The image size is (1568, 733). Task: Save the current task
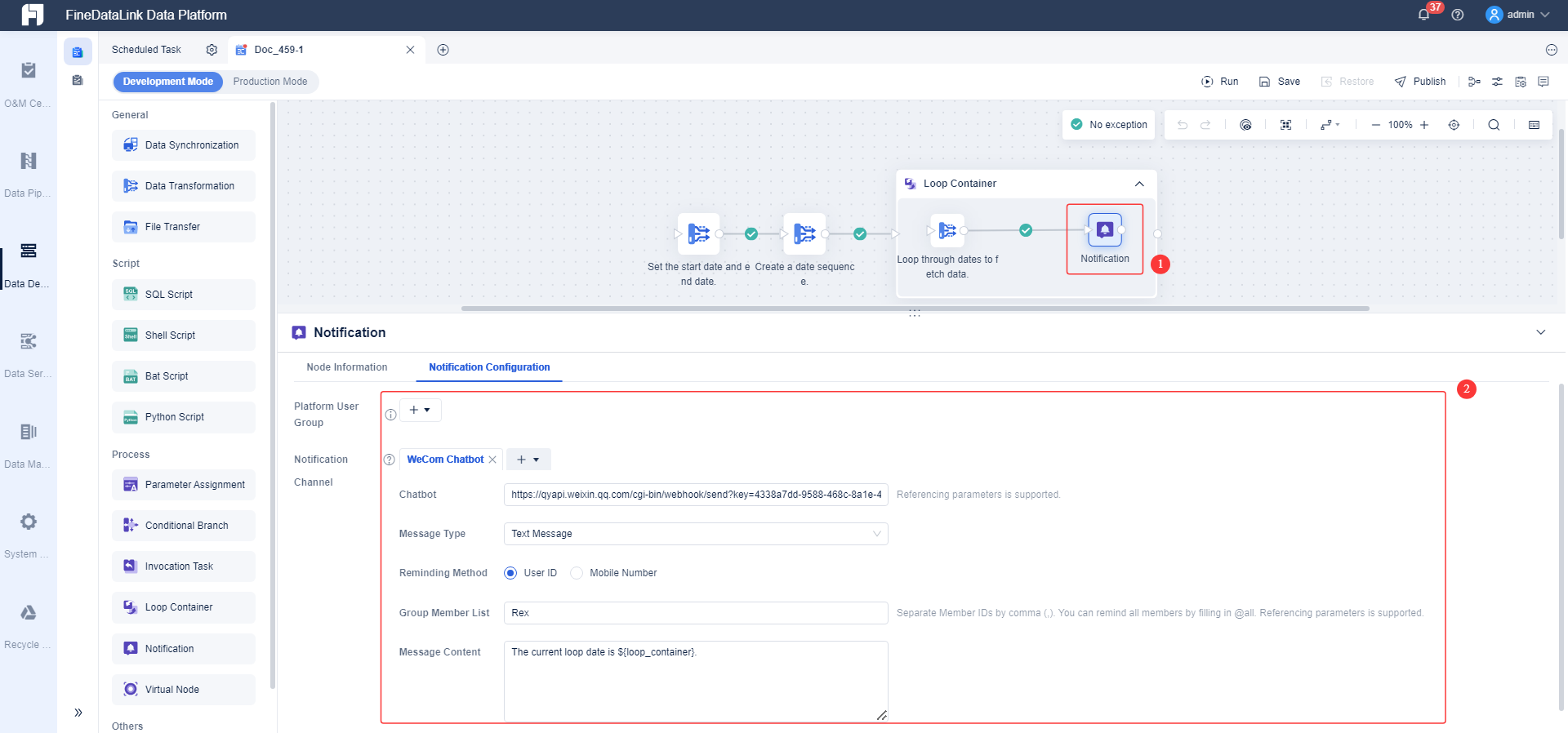click(x=1279, y=82)
